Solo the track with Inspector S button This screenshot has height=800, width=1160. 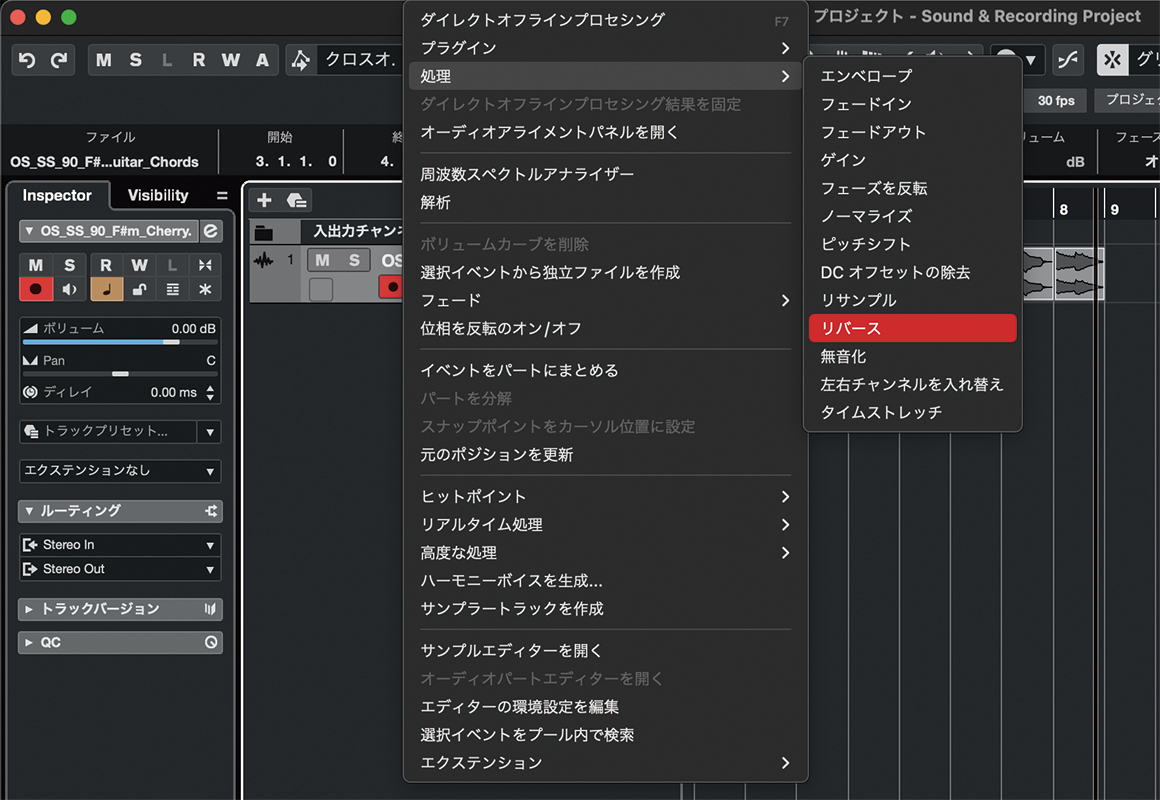[70, 265]
